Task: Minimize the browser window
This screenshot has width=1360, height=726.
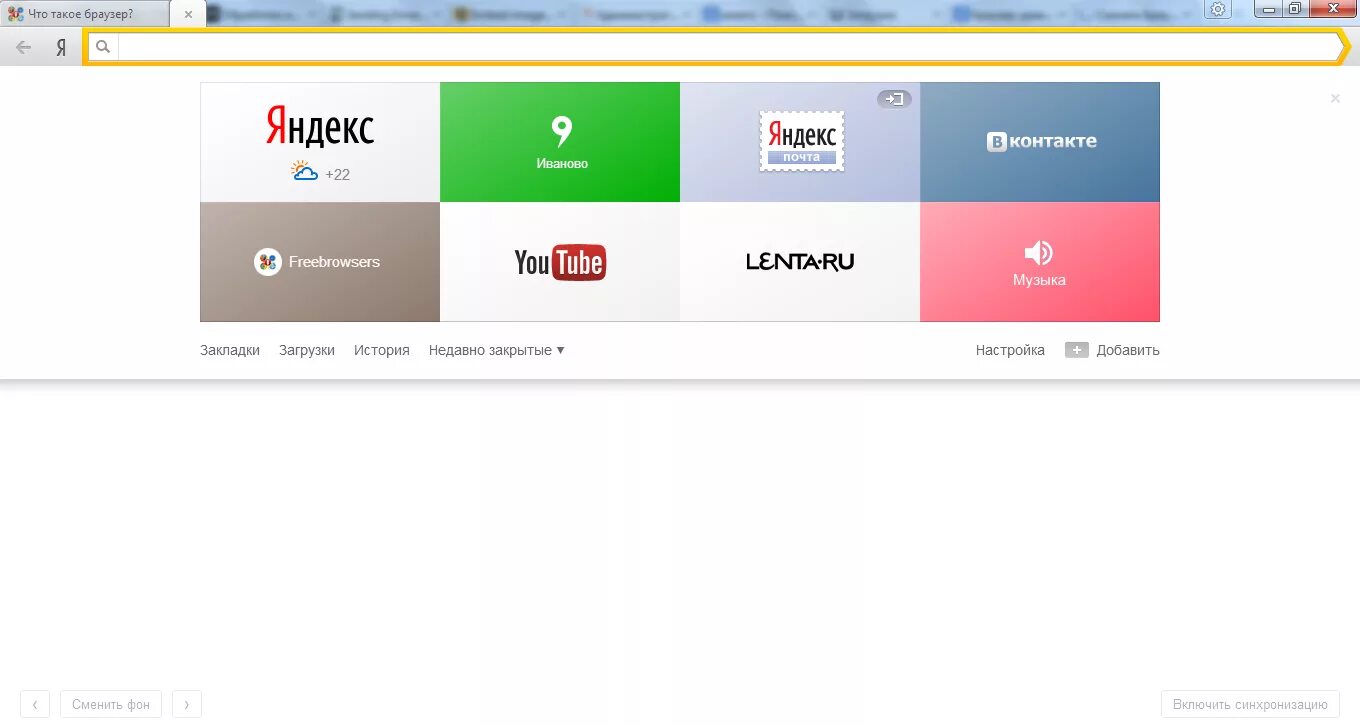Action: [x=1268, y=8]
